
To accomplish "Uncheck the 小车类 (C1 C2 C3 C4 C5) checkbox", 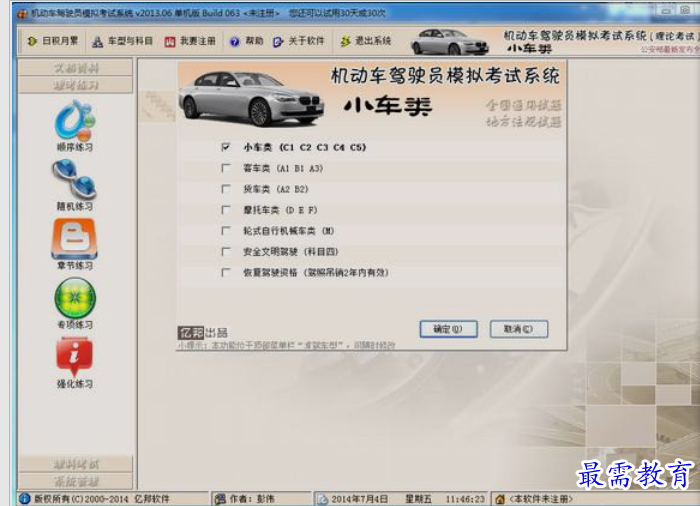I will pyautogui.click(x=226, y=147).
